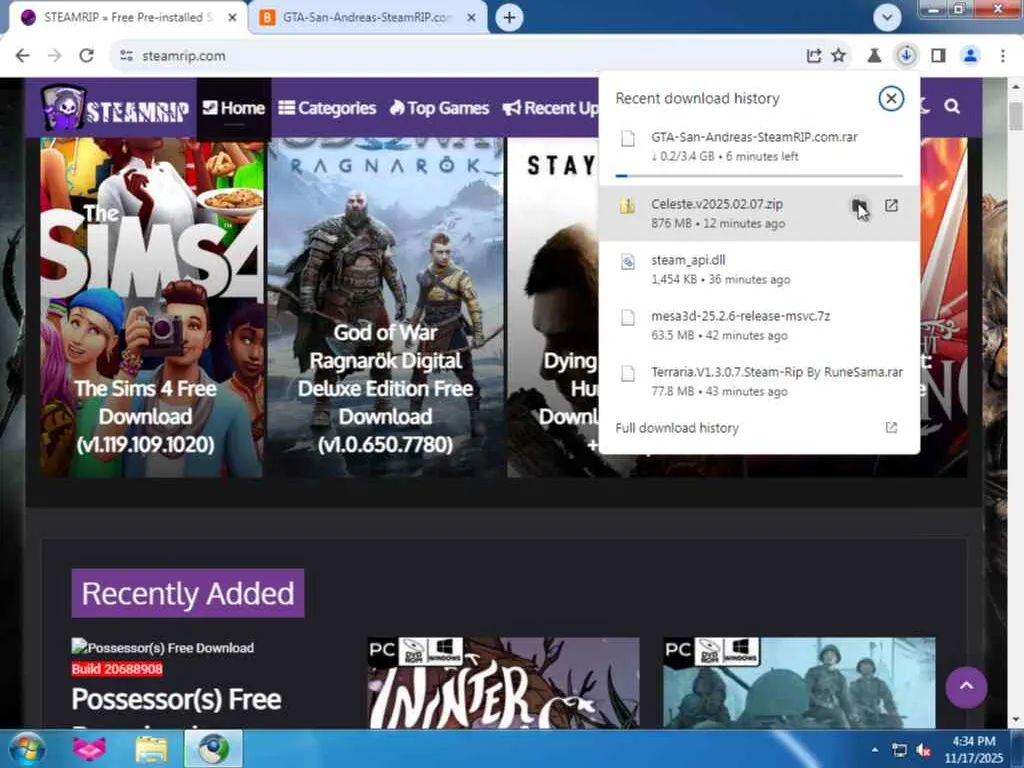Go back using the browser back arrow
The height and width of the screenshot is (768, 1024).
tap(22, 56)
